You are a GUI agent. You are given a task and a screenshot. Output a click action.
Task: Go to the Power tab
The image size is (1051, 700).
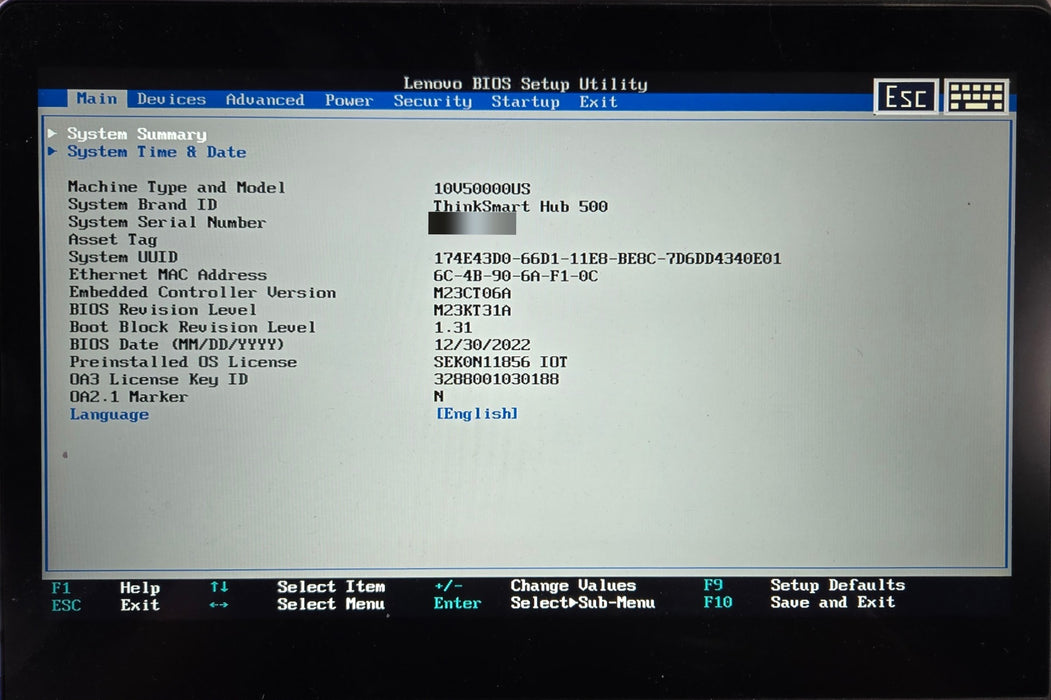(349, 101)
